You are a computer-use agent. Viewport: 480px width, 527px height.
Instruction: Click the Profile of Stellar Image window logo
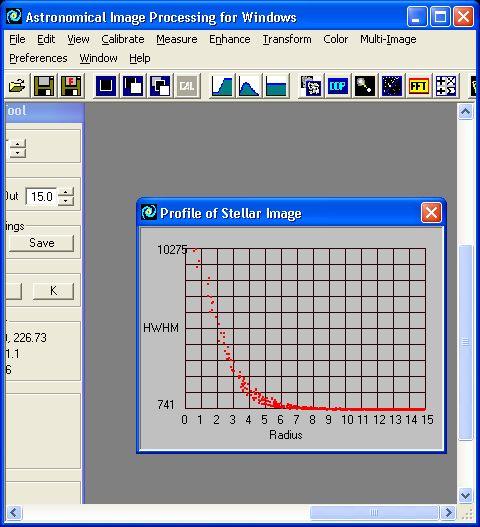click(x=149, y=212)
